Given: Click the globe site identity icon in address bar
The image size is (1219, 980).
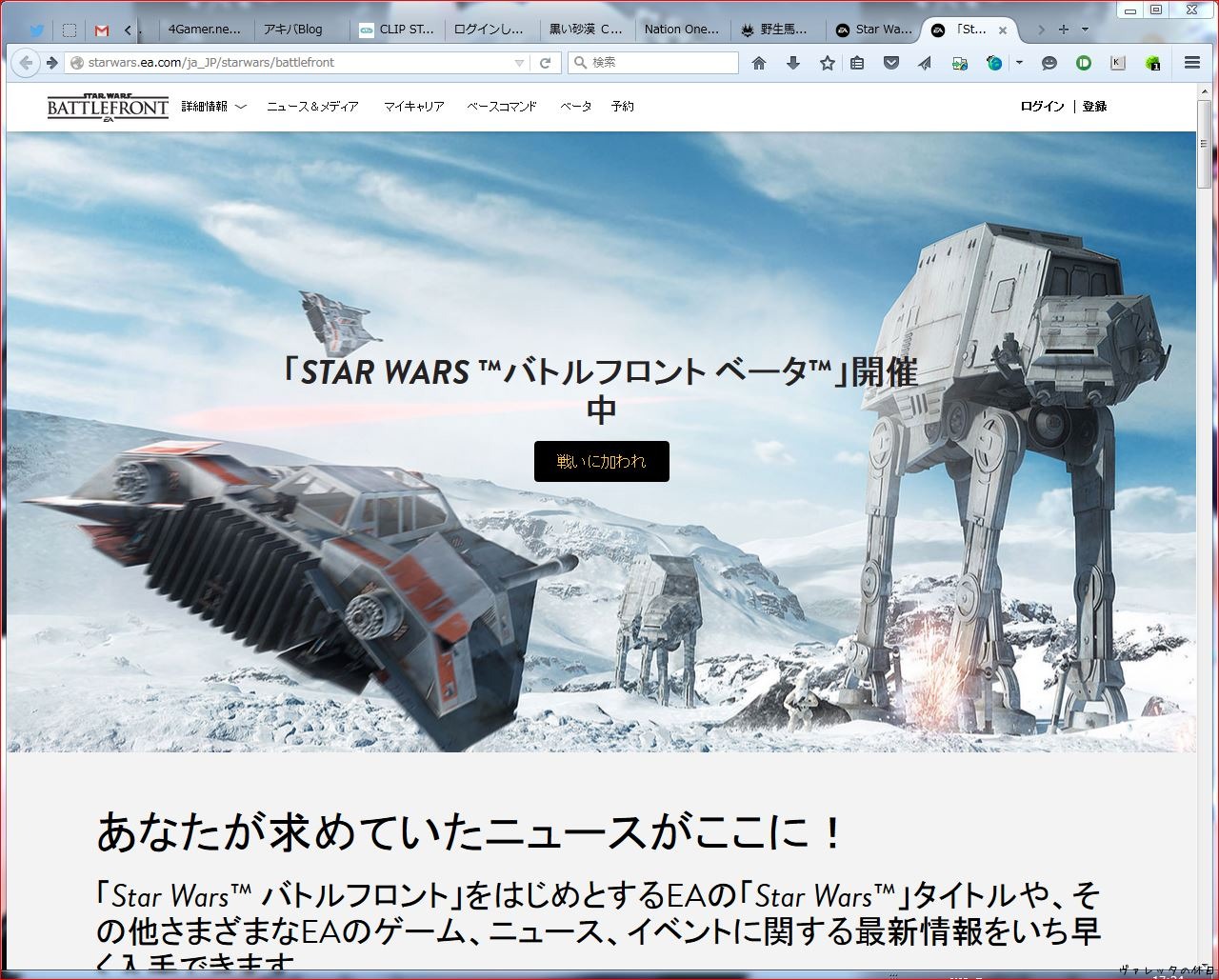Looking at the screenshot, I should pyautogui.click(x=78, y=63).
